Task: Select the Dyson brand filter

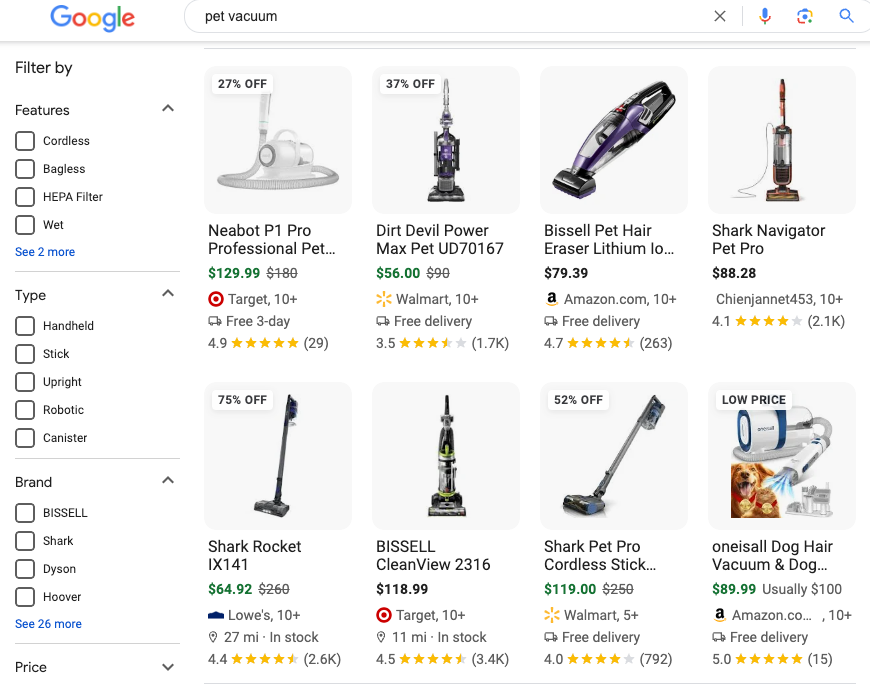Action: pos(24,568)
